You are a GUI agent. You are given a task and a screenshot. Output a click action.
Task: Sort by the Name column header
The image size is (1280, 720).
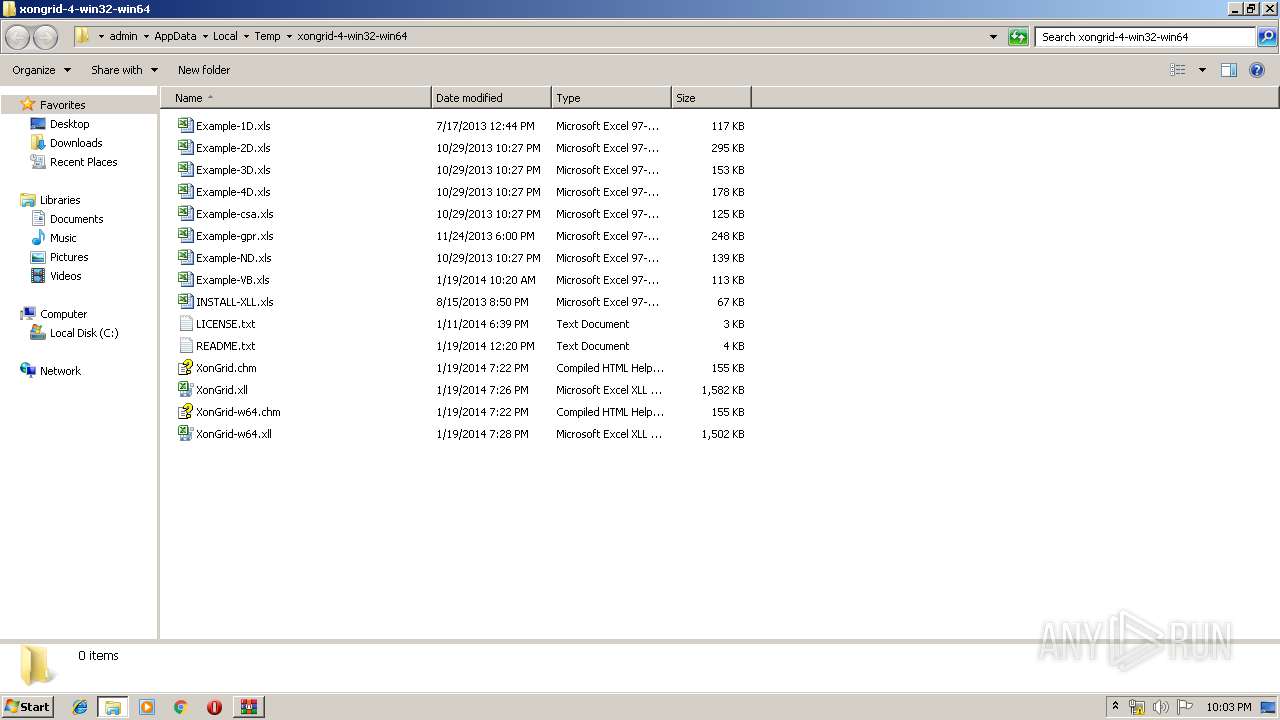[x=296, y=98]
